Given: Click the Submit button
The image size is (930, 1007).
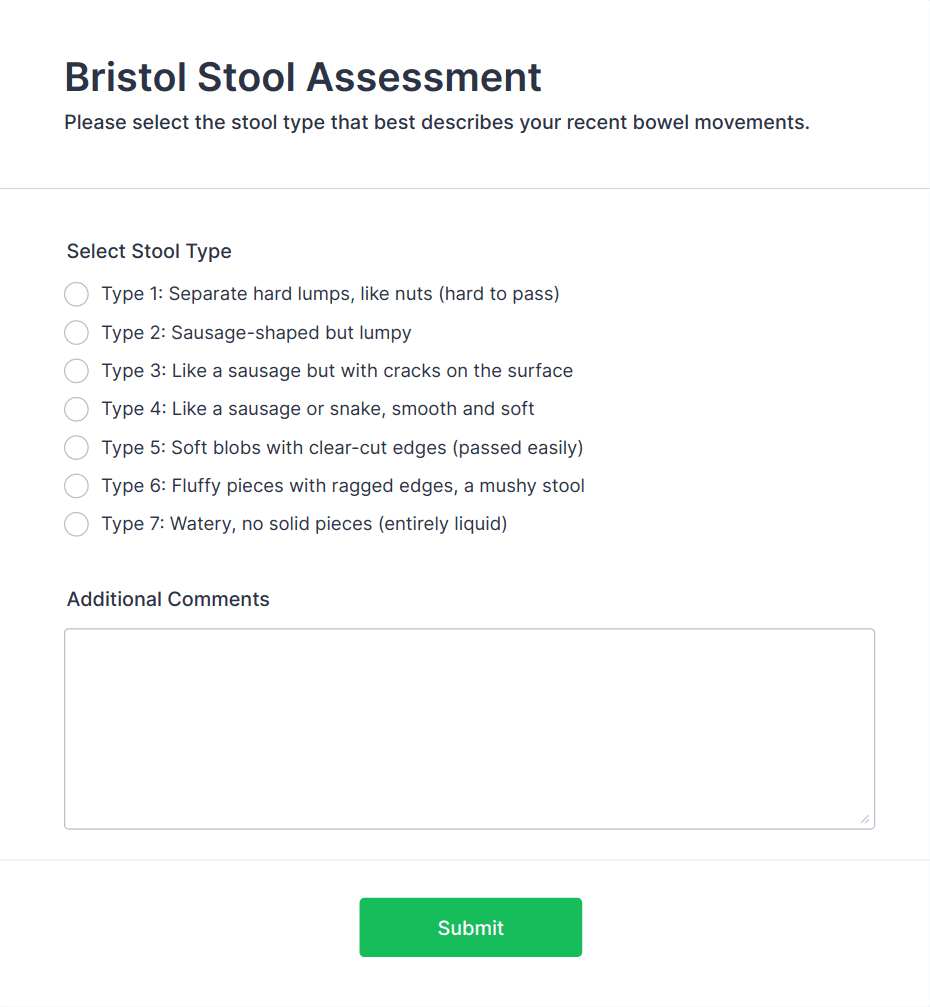Looking at the screenshot, I should click(x=470, y=927).
